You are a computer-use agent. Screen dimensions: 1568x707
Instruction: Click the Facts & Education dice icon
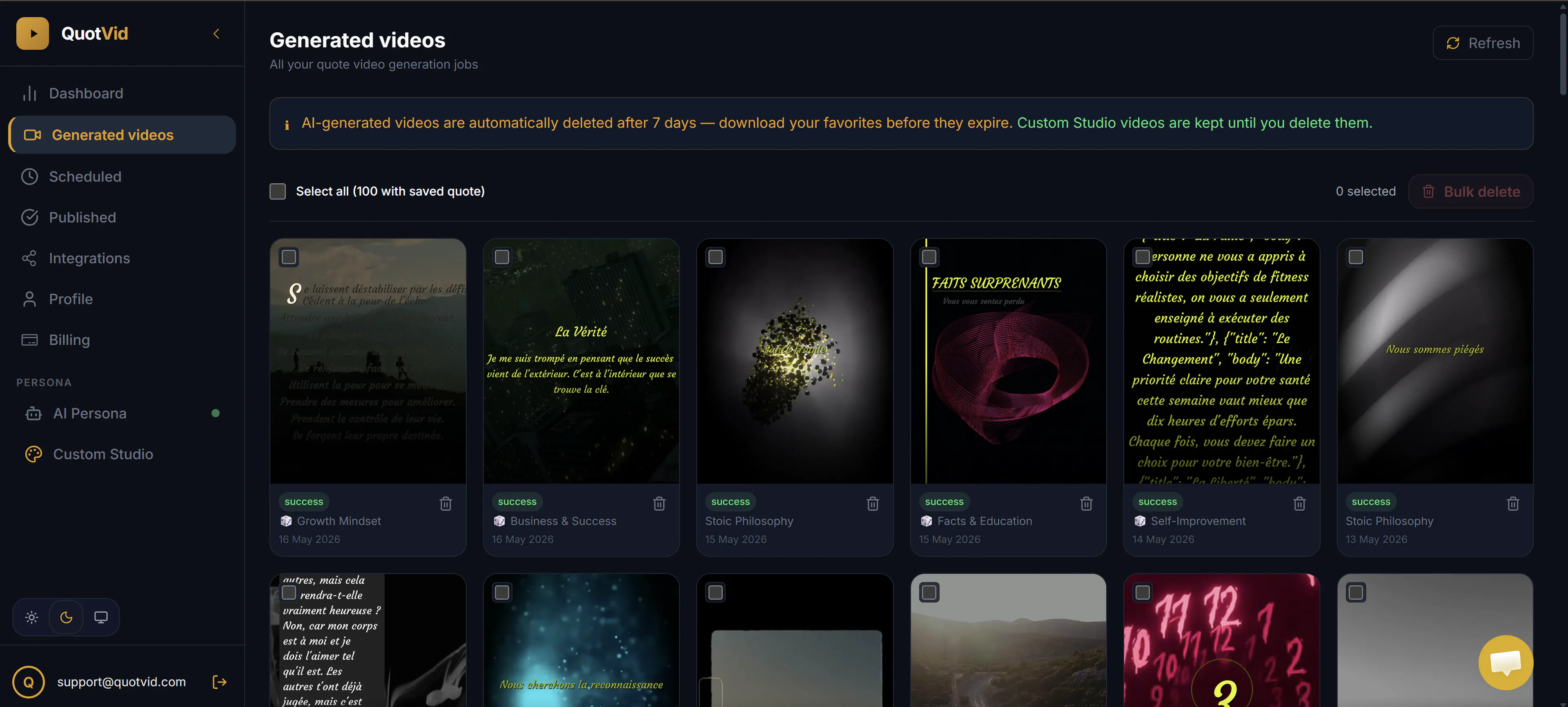coord(927,521)
